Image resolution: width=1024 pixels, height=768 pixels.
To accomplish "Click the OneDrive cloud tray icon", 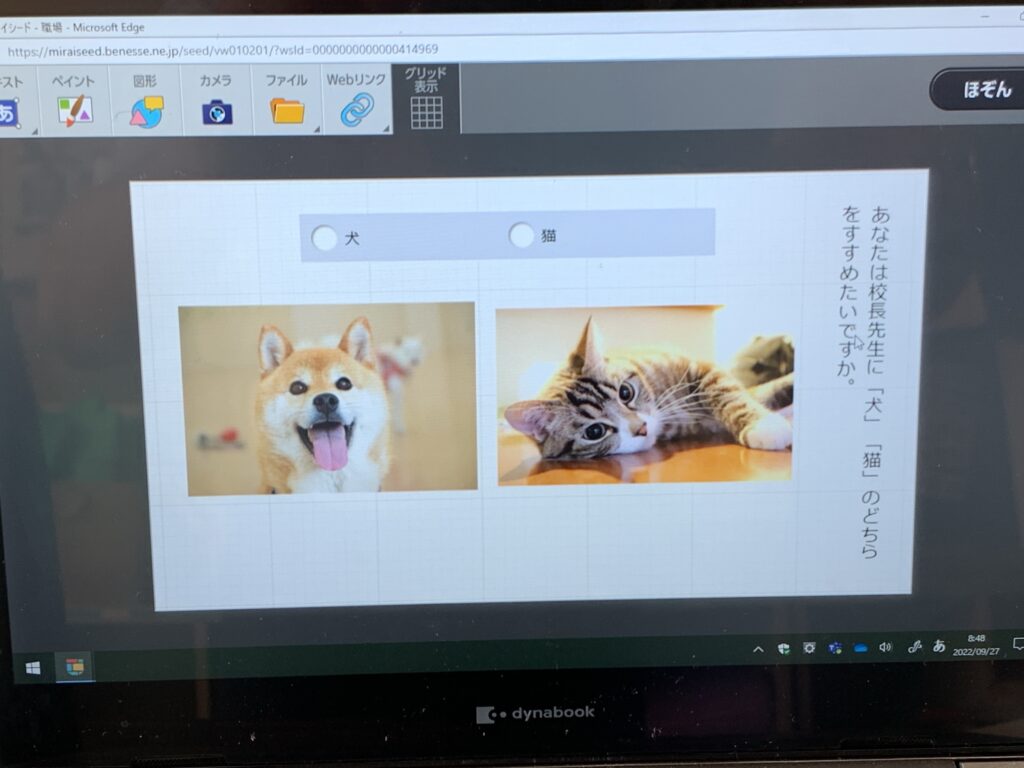I will [859, 649].
